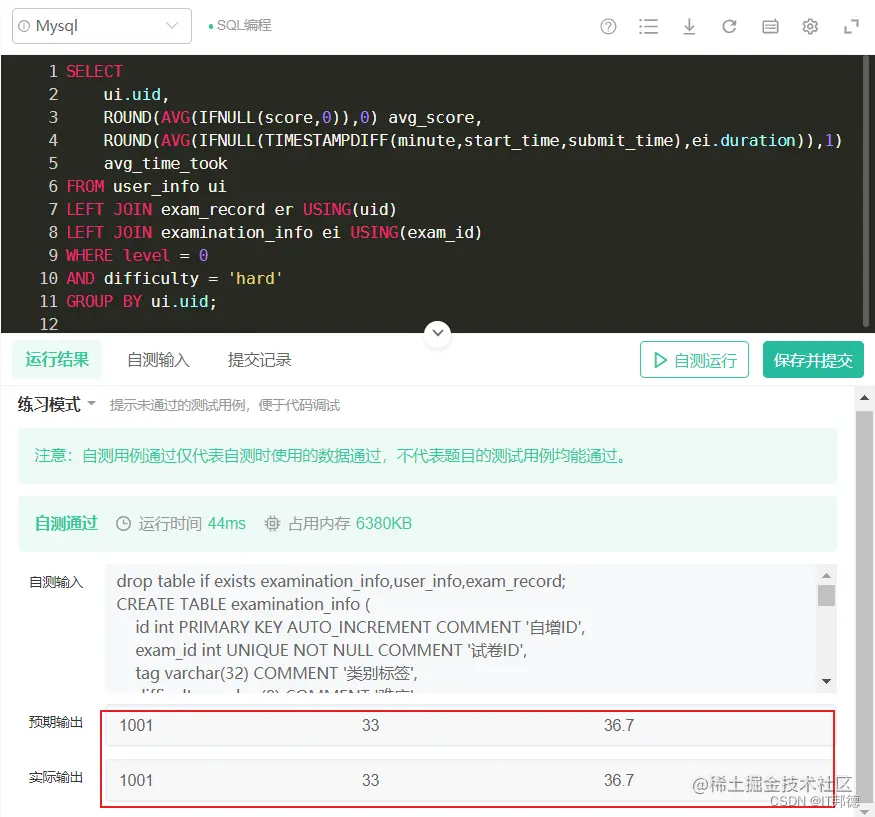Click avg_score alias on line 3
This screenshot has height=817, width=875.
tap(434, 118)
